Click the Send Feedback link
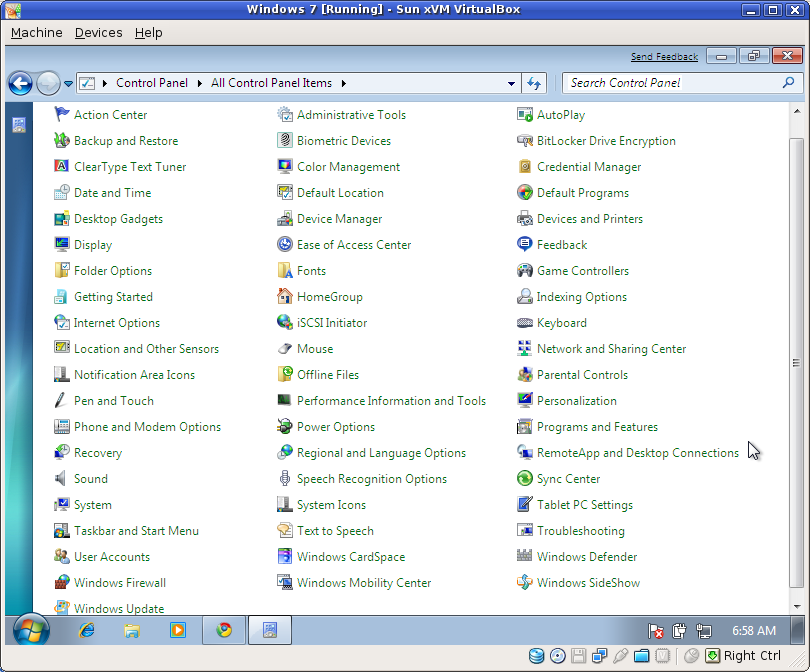This screenshot has width=810, height=672. coord(664,56)
